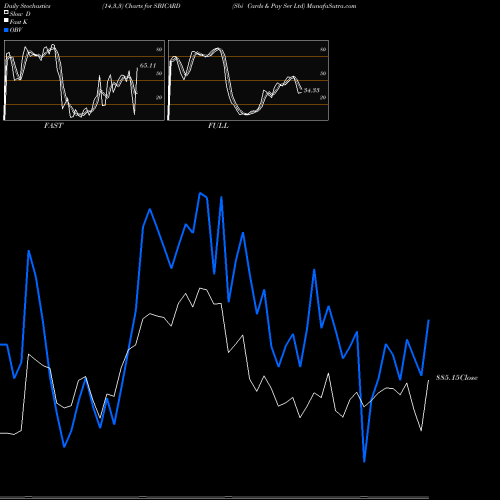Viewport: 500px width, 500px height.
Task: Click the 'Daily Stochastics' title text
Action: click(x=27, y=6)
